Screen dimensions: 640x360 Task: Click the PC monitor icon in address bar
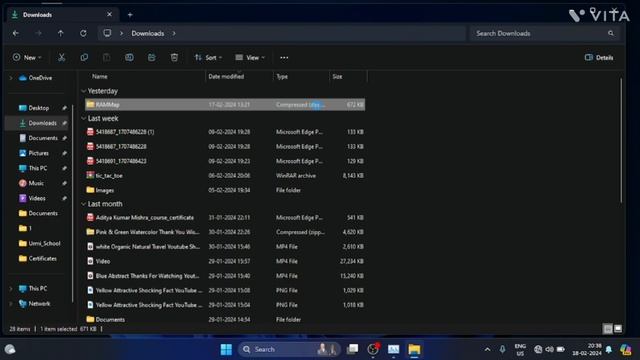[x=107, y=33]
